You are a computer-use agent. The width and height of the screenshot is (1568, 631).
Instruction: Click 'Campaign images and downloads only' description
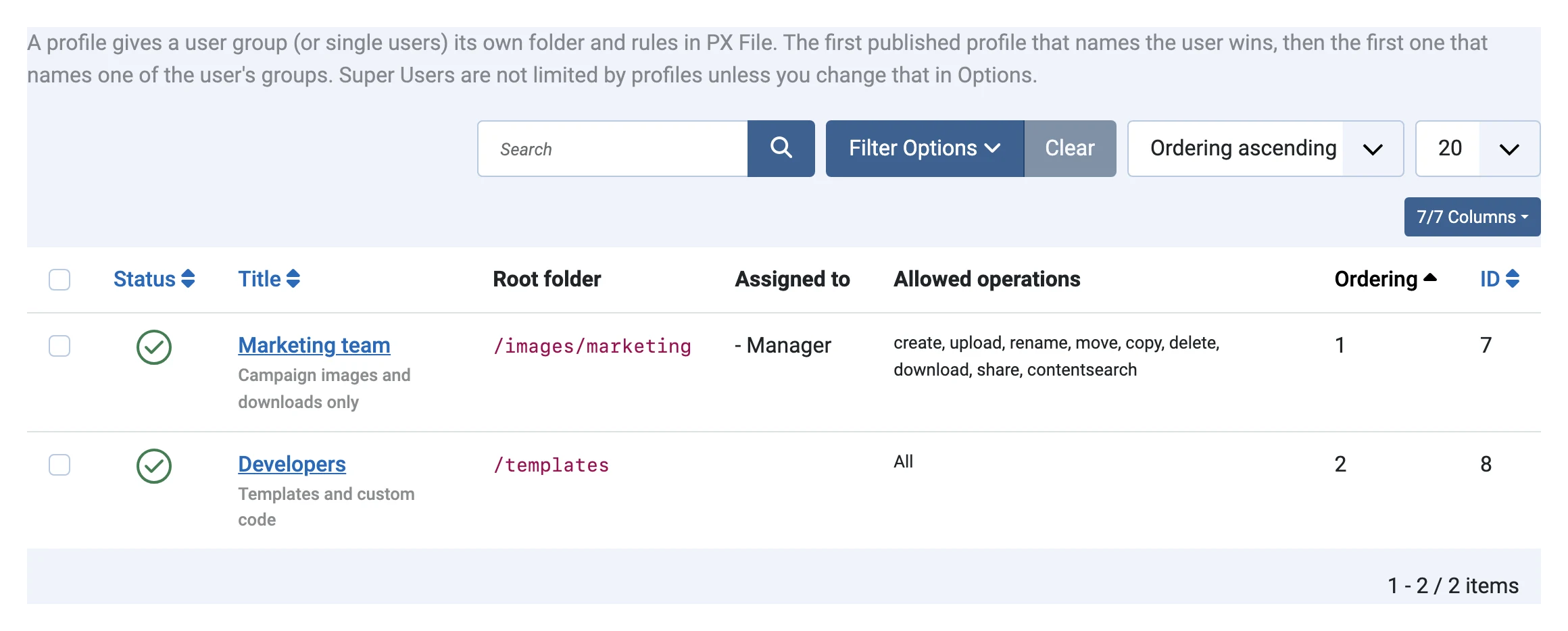324,388
